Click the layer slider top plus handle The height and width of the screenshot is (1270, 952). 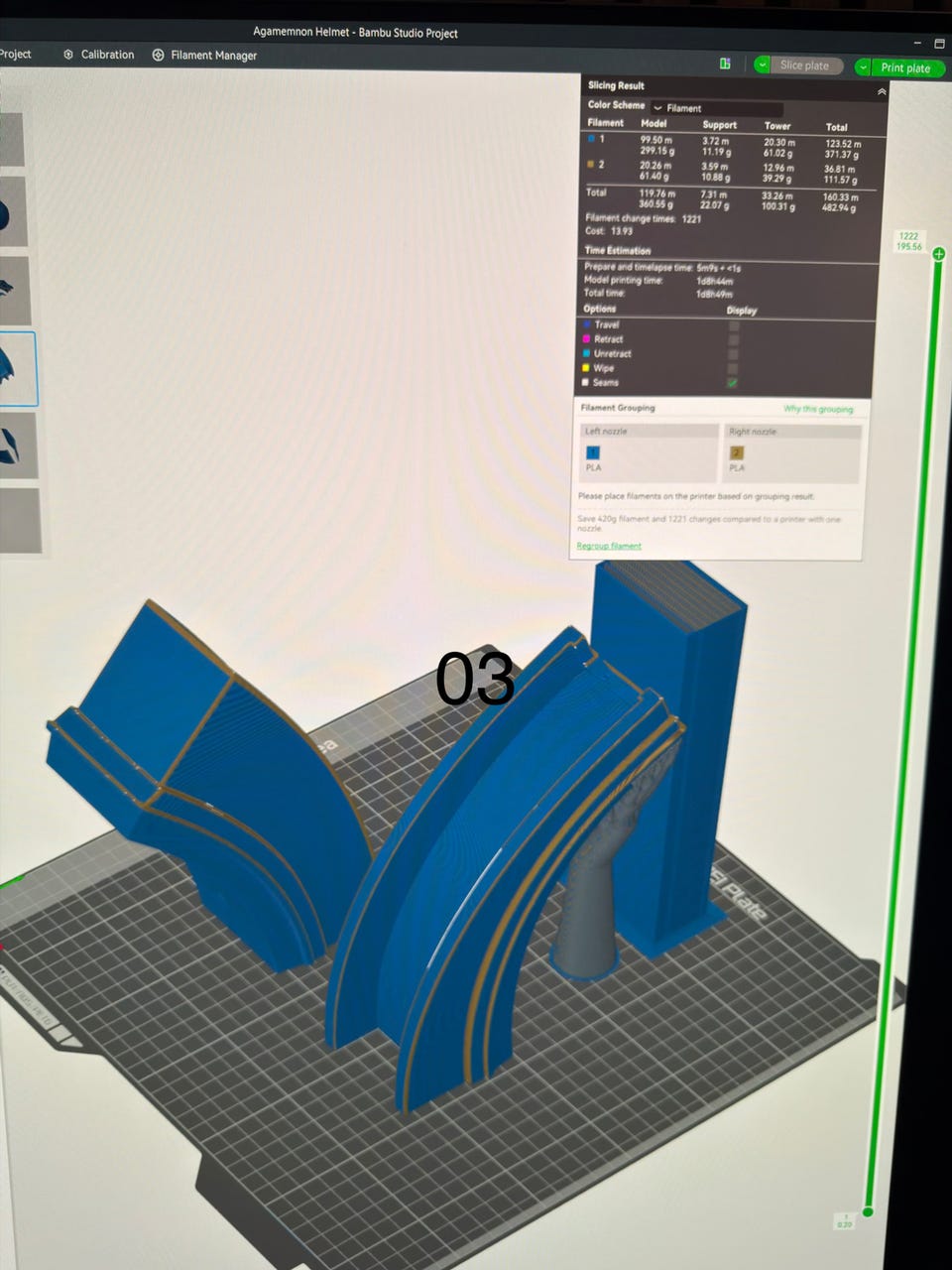click(x=938, y=254)
